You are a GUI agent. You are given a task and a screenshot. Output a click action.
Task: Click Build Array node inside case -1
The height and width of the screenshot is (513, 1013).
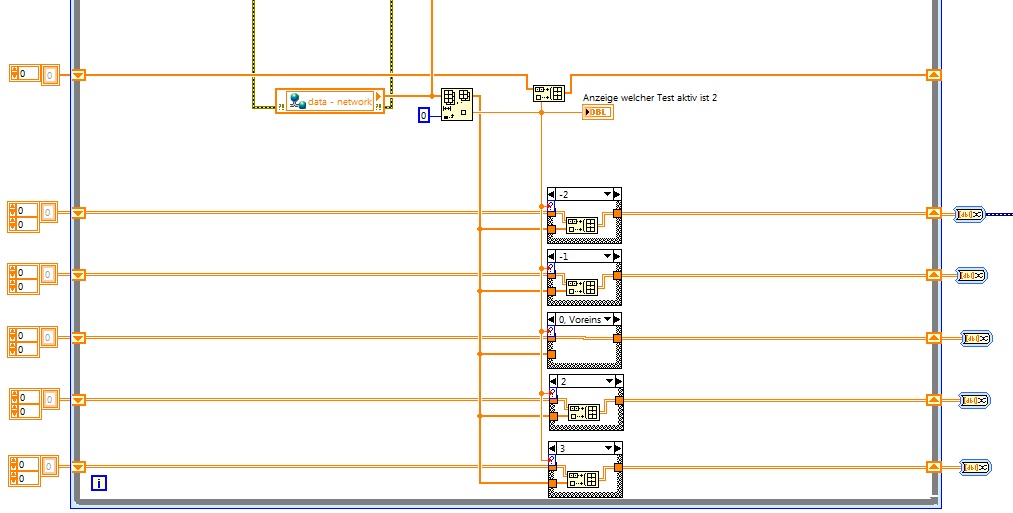tap(581, 288)
